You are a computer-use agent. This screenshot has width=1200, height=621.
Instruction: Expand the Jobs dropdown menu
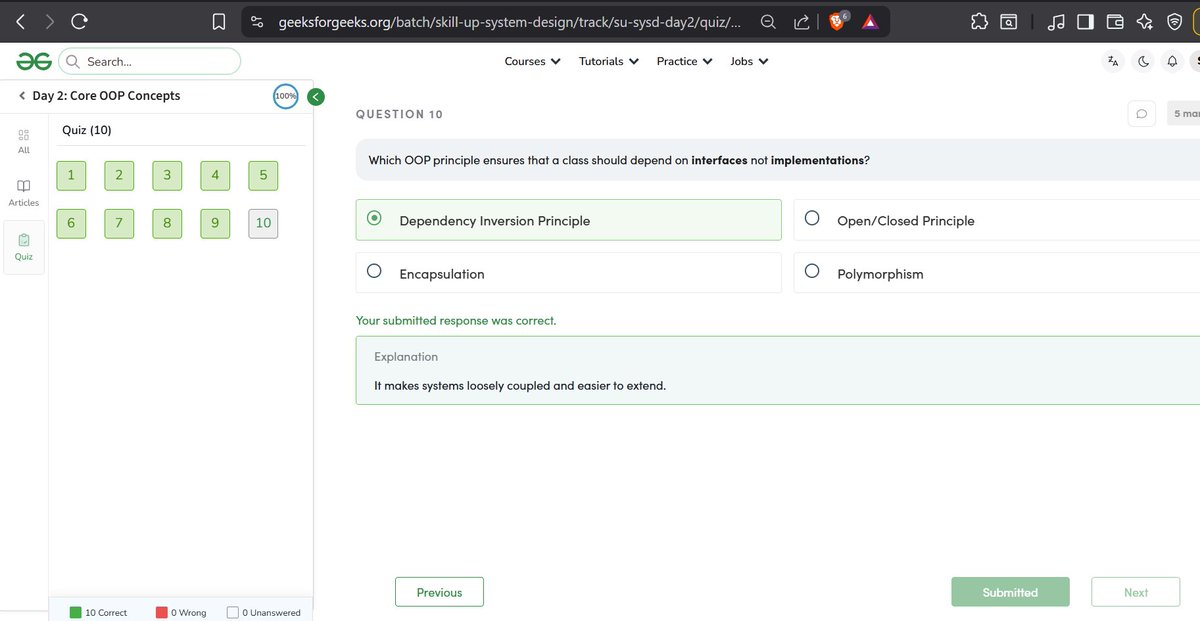(x=749, y=61)
